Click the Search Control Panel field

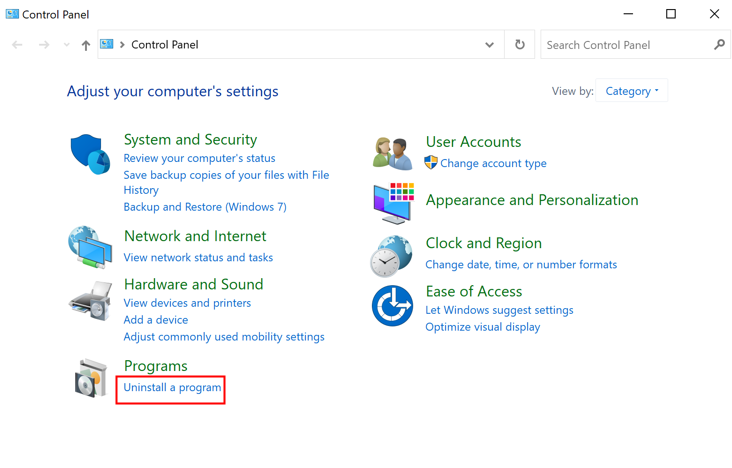coord(625,45)
